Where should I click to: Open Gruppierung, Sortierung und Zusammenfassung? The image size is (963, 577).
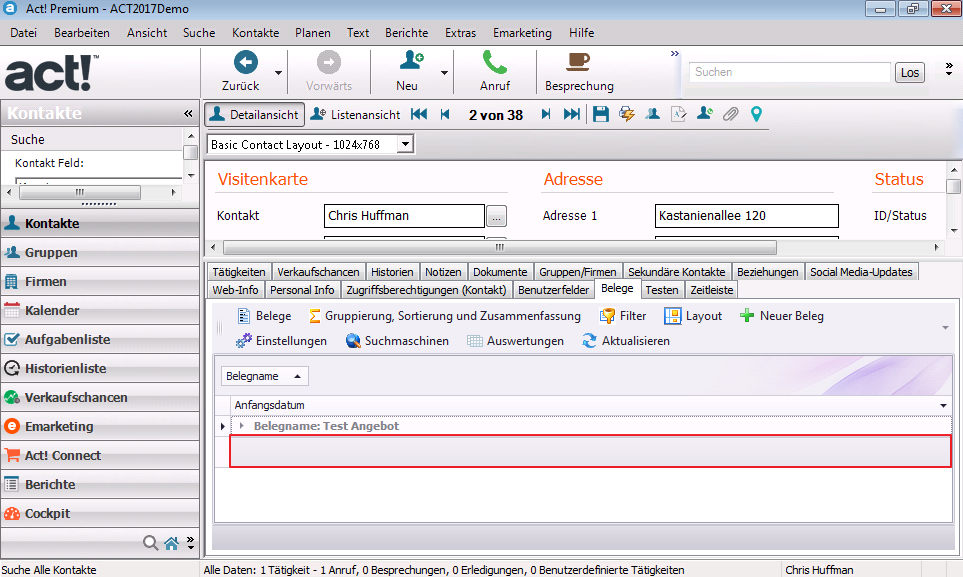pos(445,316)
